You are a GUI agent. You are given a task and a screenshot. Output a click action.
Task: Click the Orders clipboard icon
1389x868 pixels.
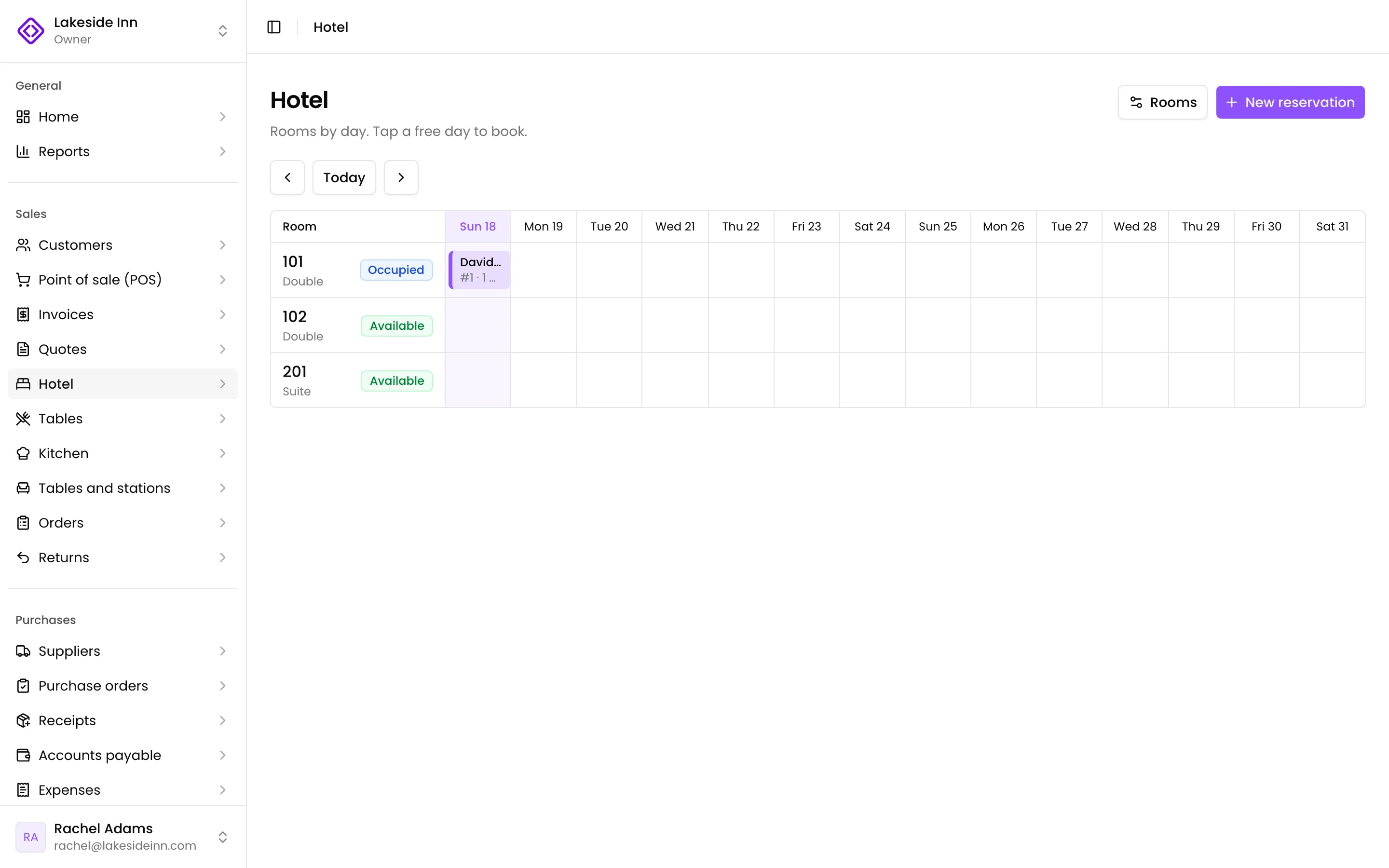tap(23, 523)
